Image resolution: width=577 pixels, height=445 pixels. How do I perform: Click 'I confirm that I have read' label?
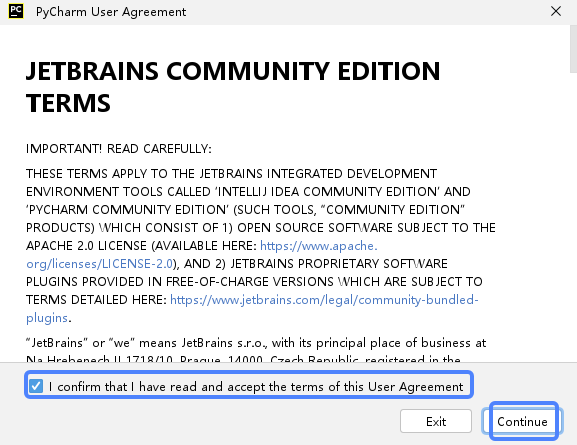coord(256,386)
